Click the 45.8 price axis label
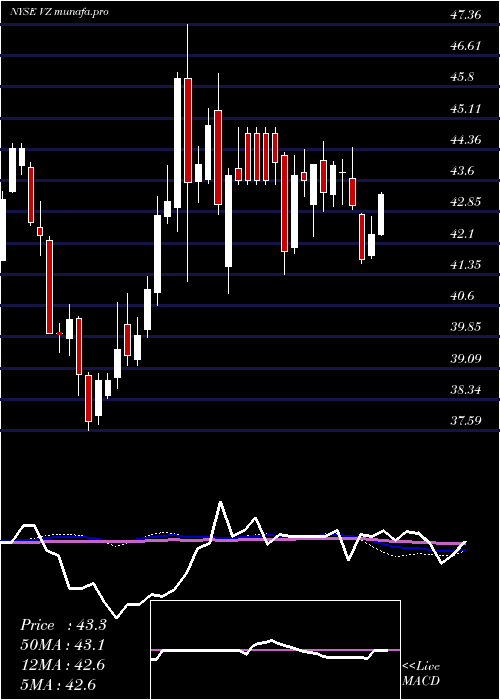 coord(461,77)
